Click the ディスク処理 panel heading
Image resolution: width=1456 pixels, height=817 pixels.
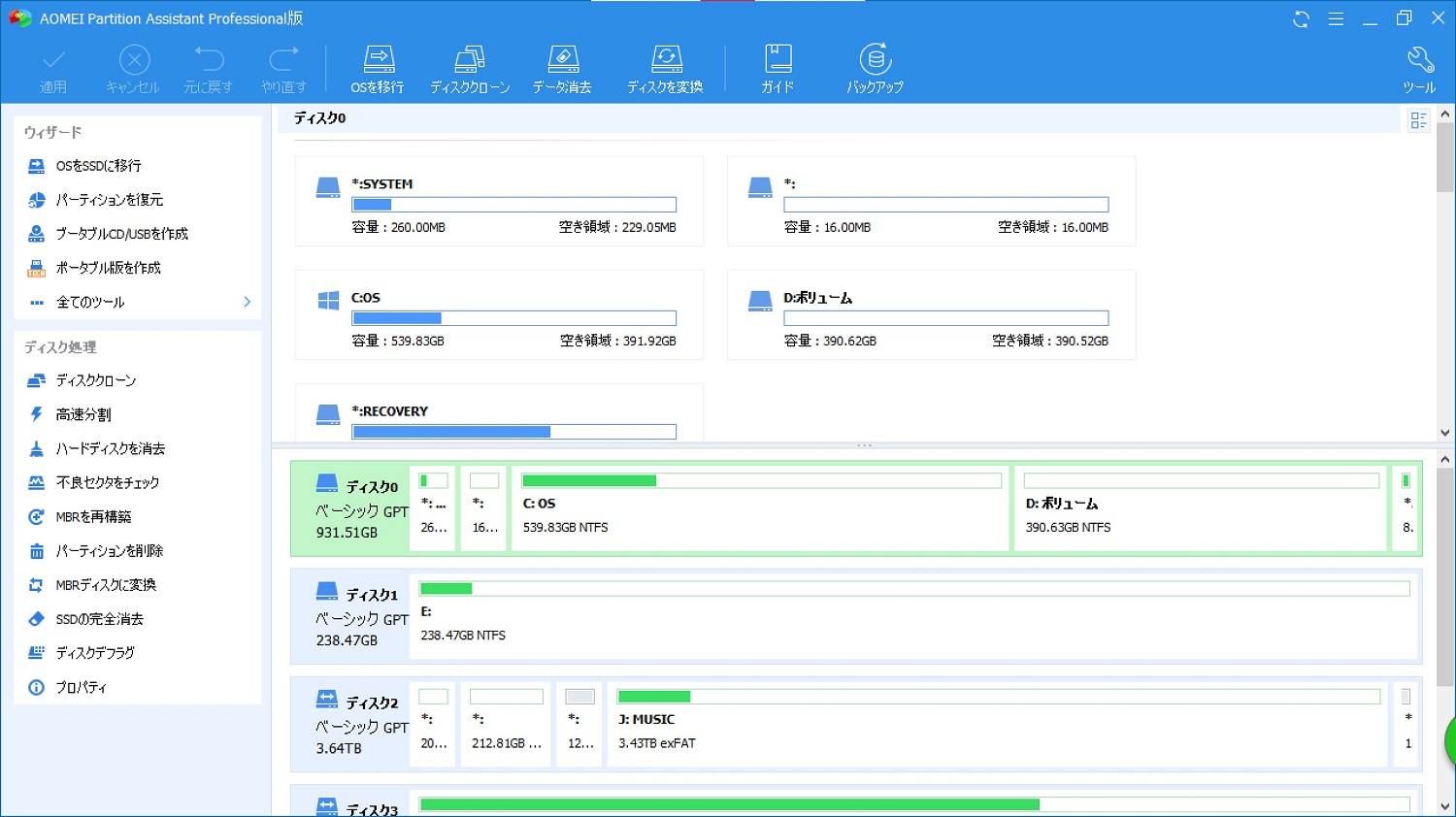tap(60, 347)
